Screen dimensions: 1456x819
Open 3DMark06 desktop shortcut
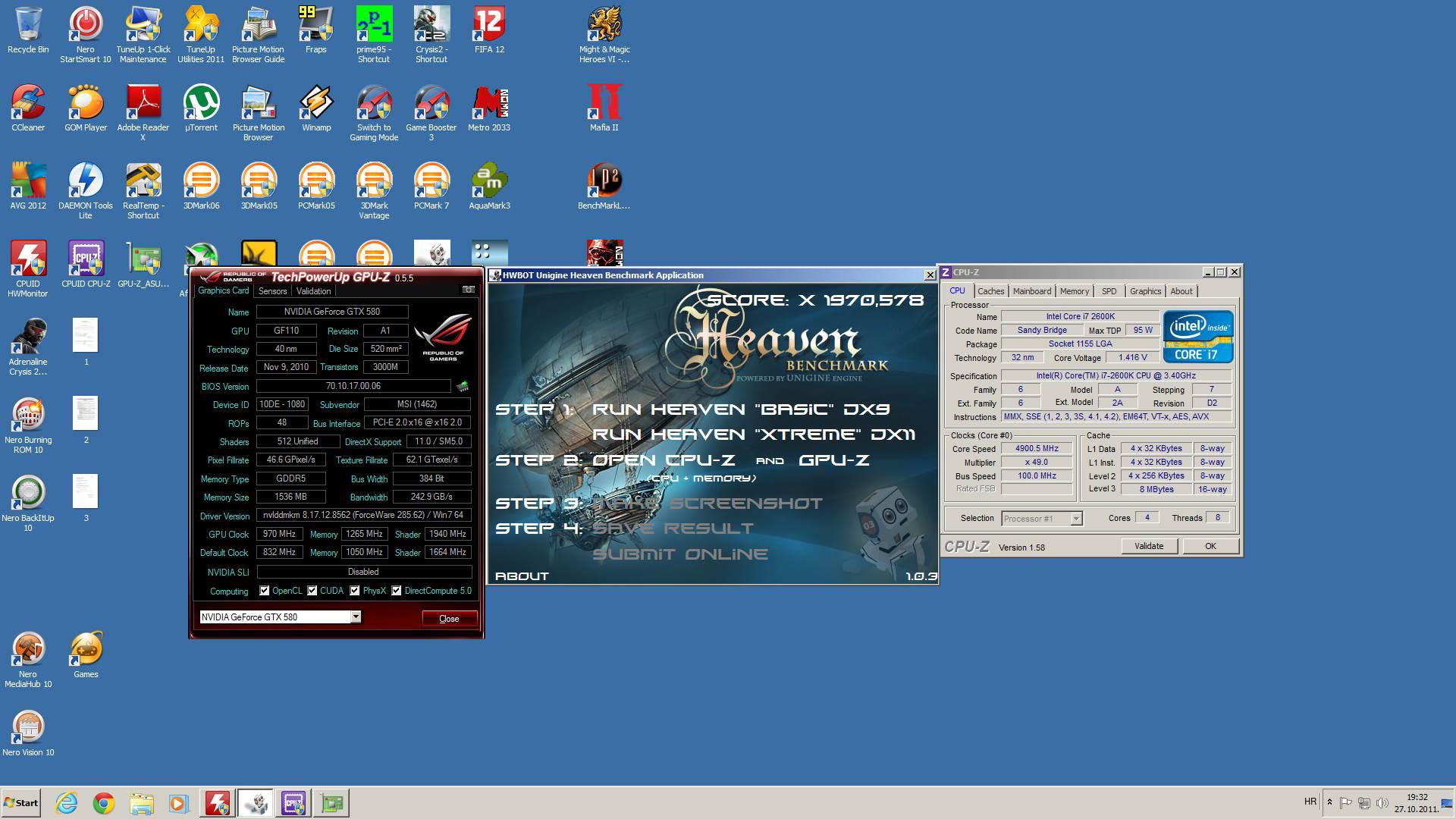(x=201, y=187)
